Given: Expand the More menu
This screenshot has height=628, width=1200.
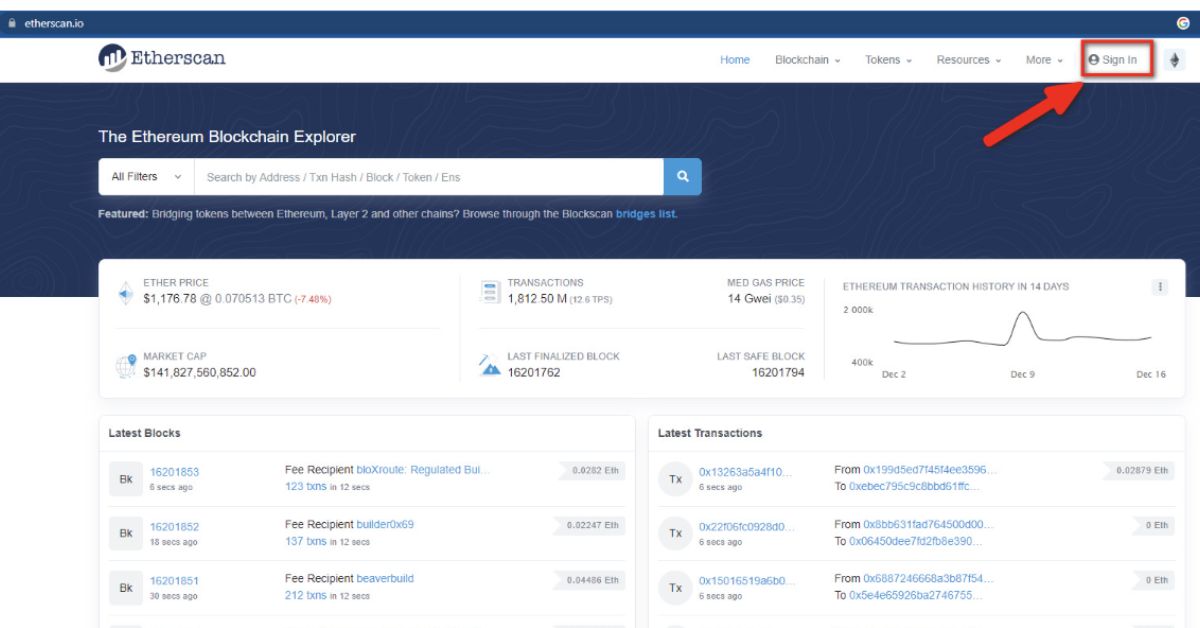Looking at the screenshot, I should (x=1044, y=60).
